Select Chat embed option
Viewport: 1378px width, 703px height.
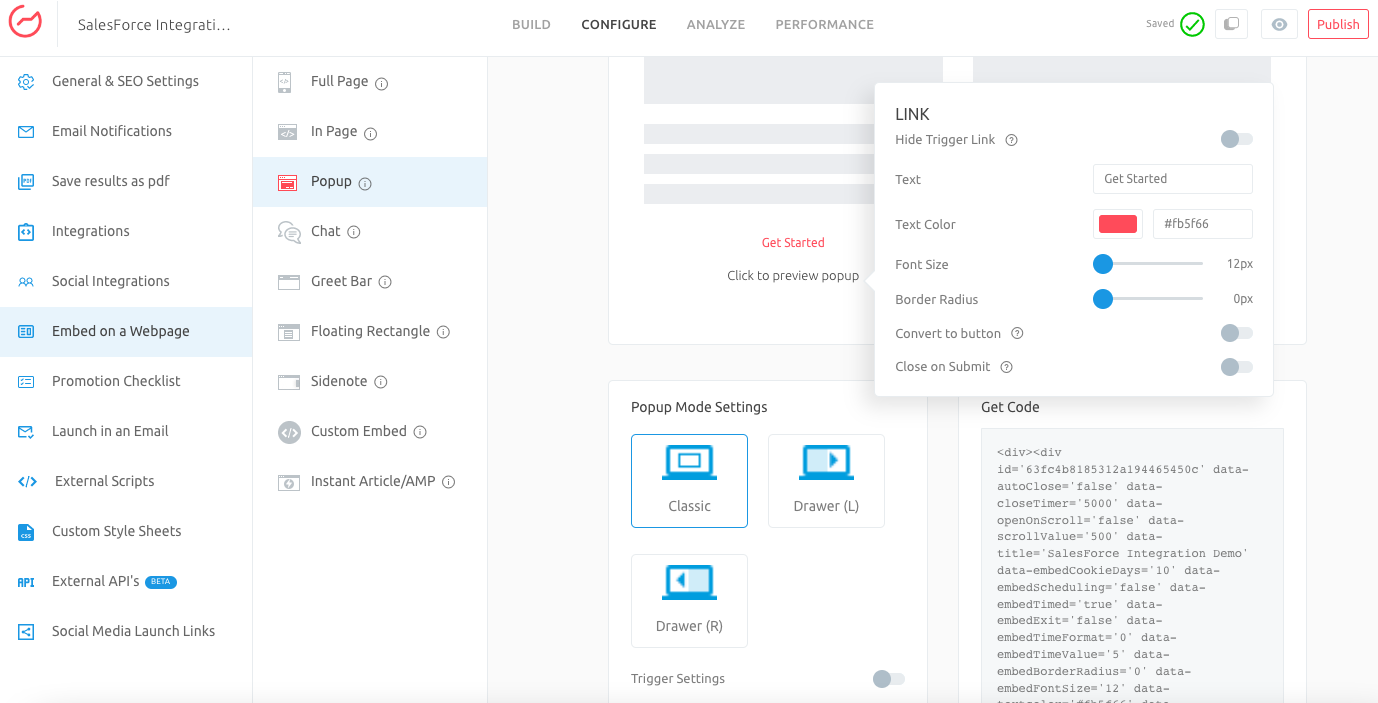[370, 232]
